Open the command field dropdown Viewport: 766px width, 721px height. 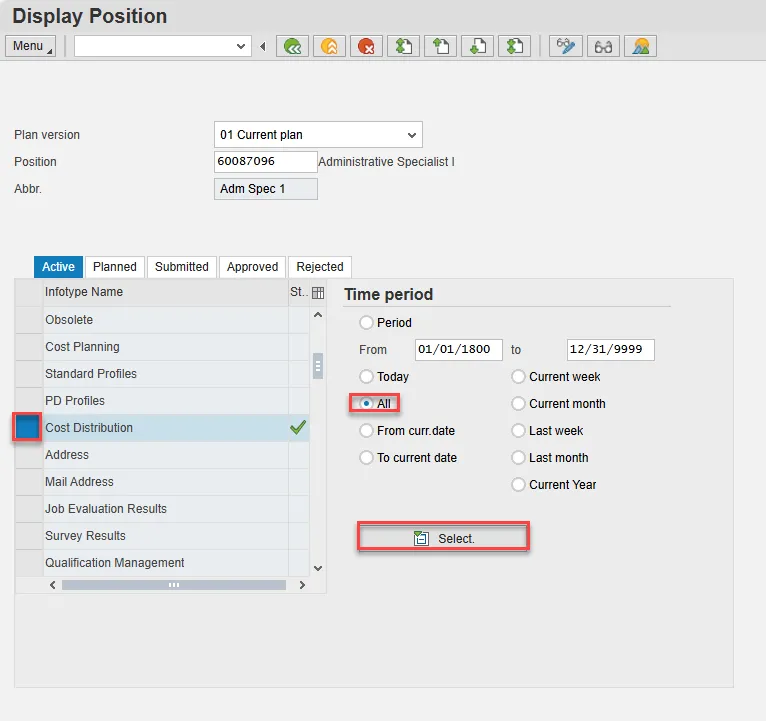point(240,46)
